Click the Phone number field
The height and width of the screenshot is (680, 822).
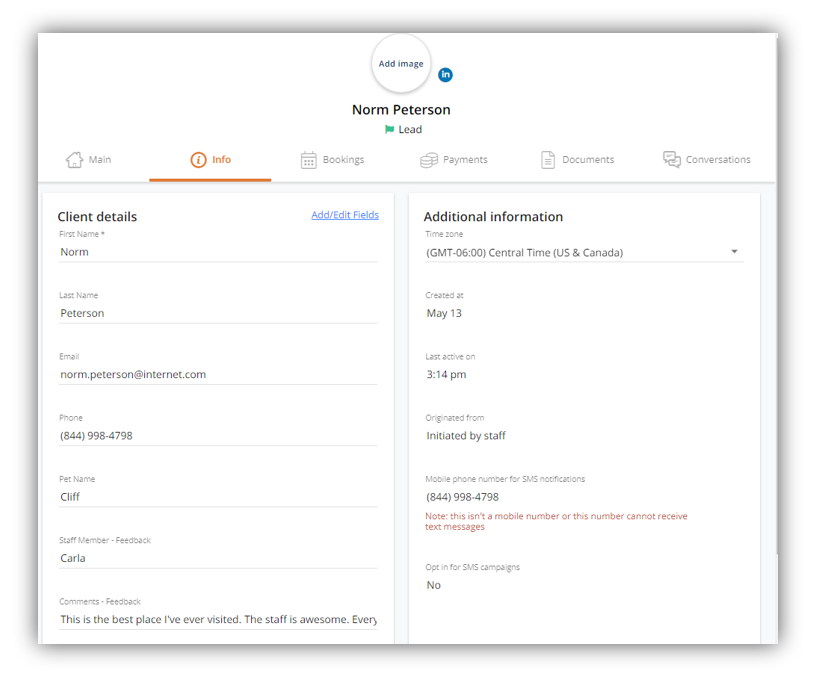(x=218, y=436)
